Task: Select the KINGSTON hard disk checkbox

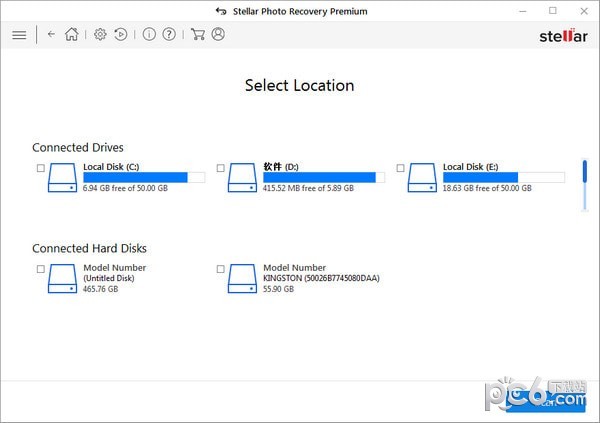Action: [221, 269]
